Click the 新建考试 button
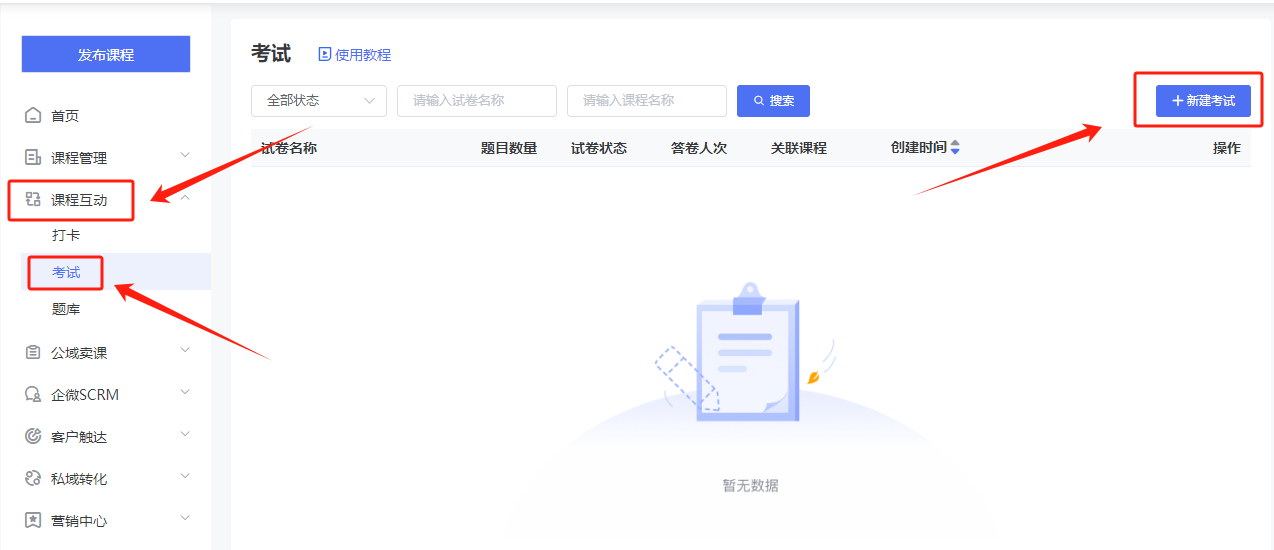 coord(1203,101)
